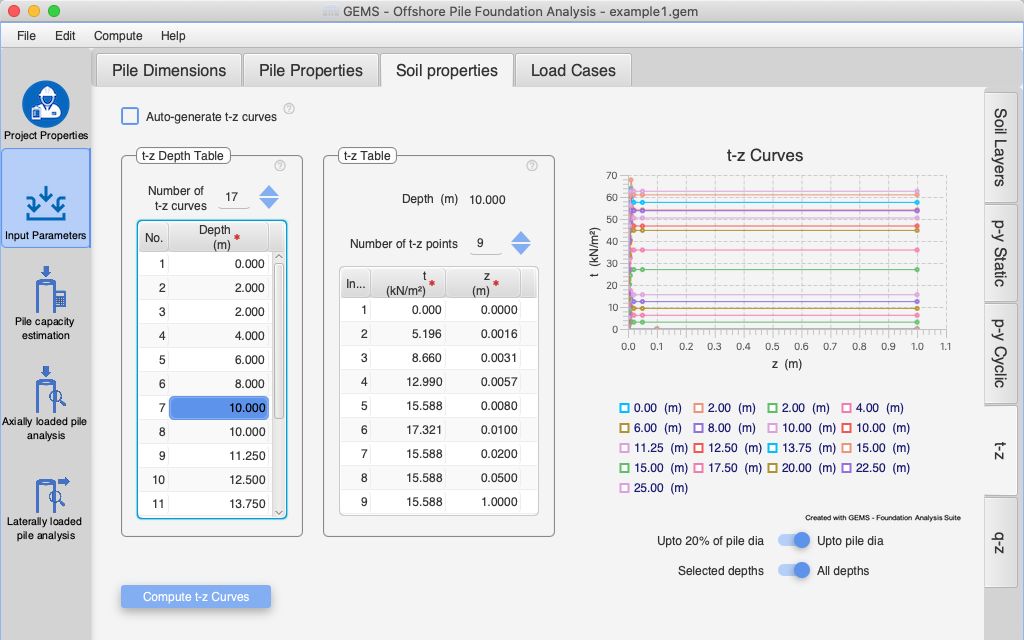Toggle the All depths switch
The height and width of the screenshot is (640, 1024).
794,571
